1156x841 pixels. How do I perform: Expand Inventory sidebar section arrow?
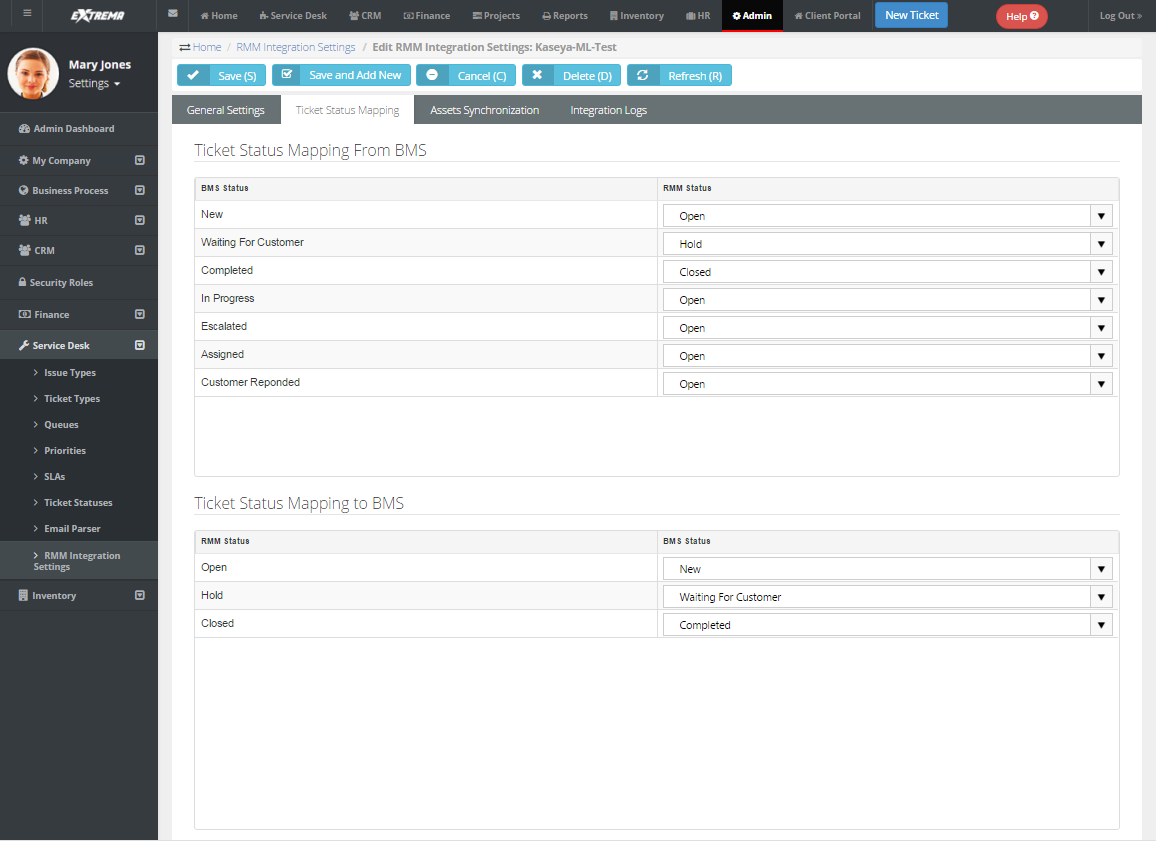click(140, 595)
